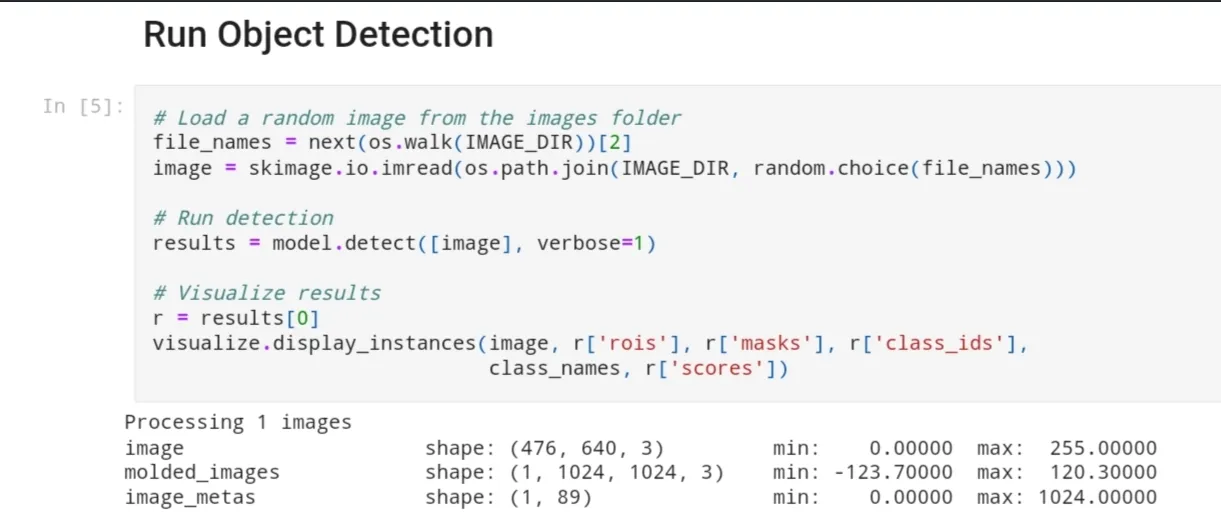The image size is (1221, 532).
Task: Click the Visualize results comment
Action: [267, 293]
